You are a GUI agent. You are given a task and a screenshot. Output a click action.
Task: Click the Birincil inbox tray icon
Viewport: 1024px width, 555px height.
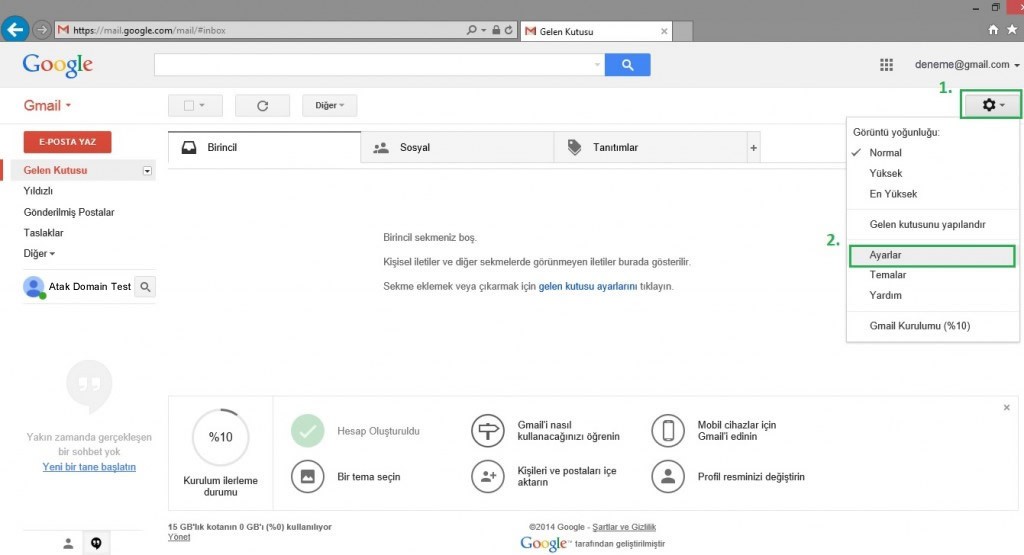189,148
